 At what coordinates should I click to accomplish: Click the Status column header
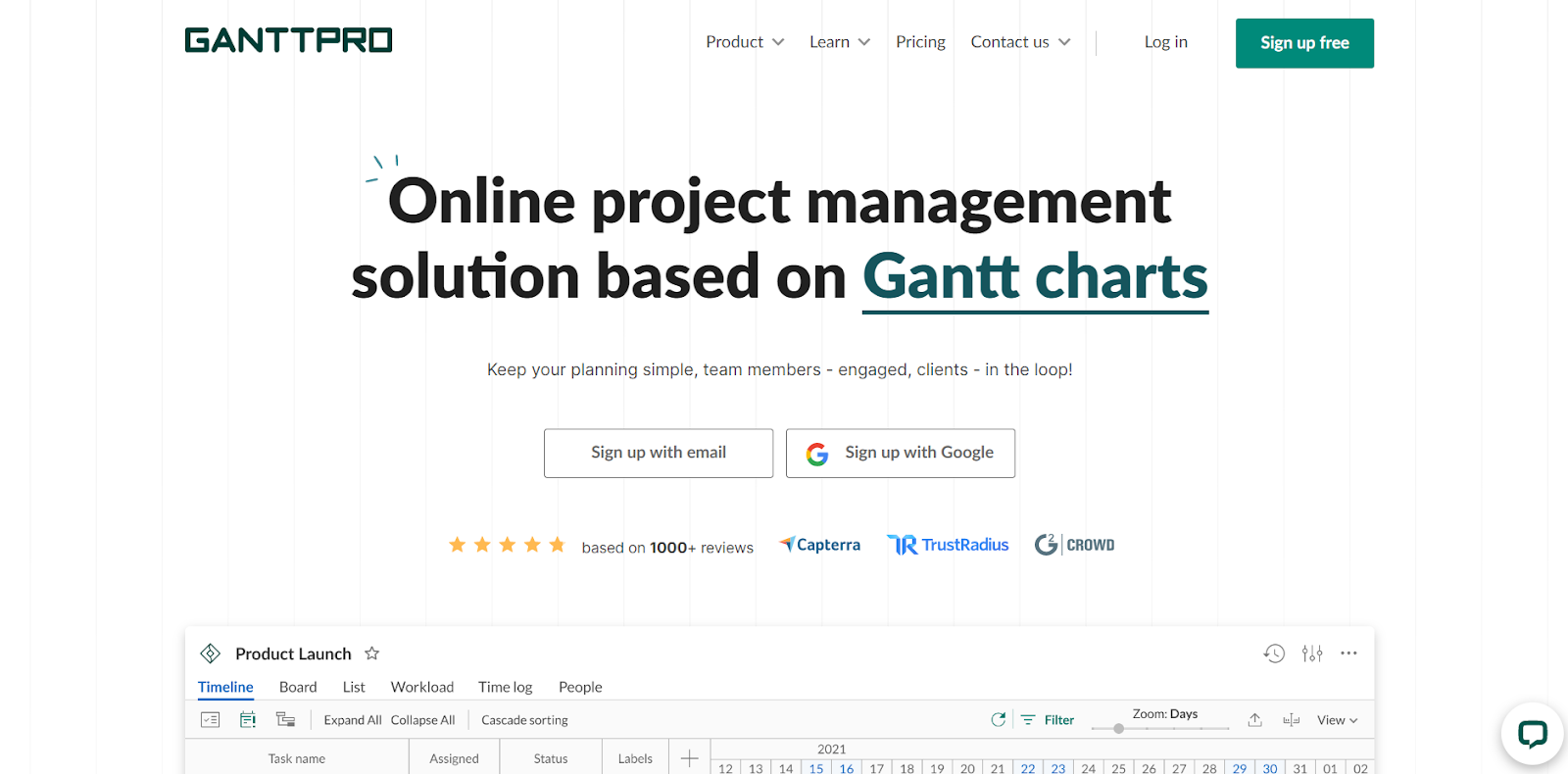pyautogui.click(x=551, y=758)
